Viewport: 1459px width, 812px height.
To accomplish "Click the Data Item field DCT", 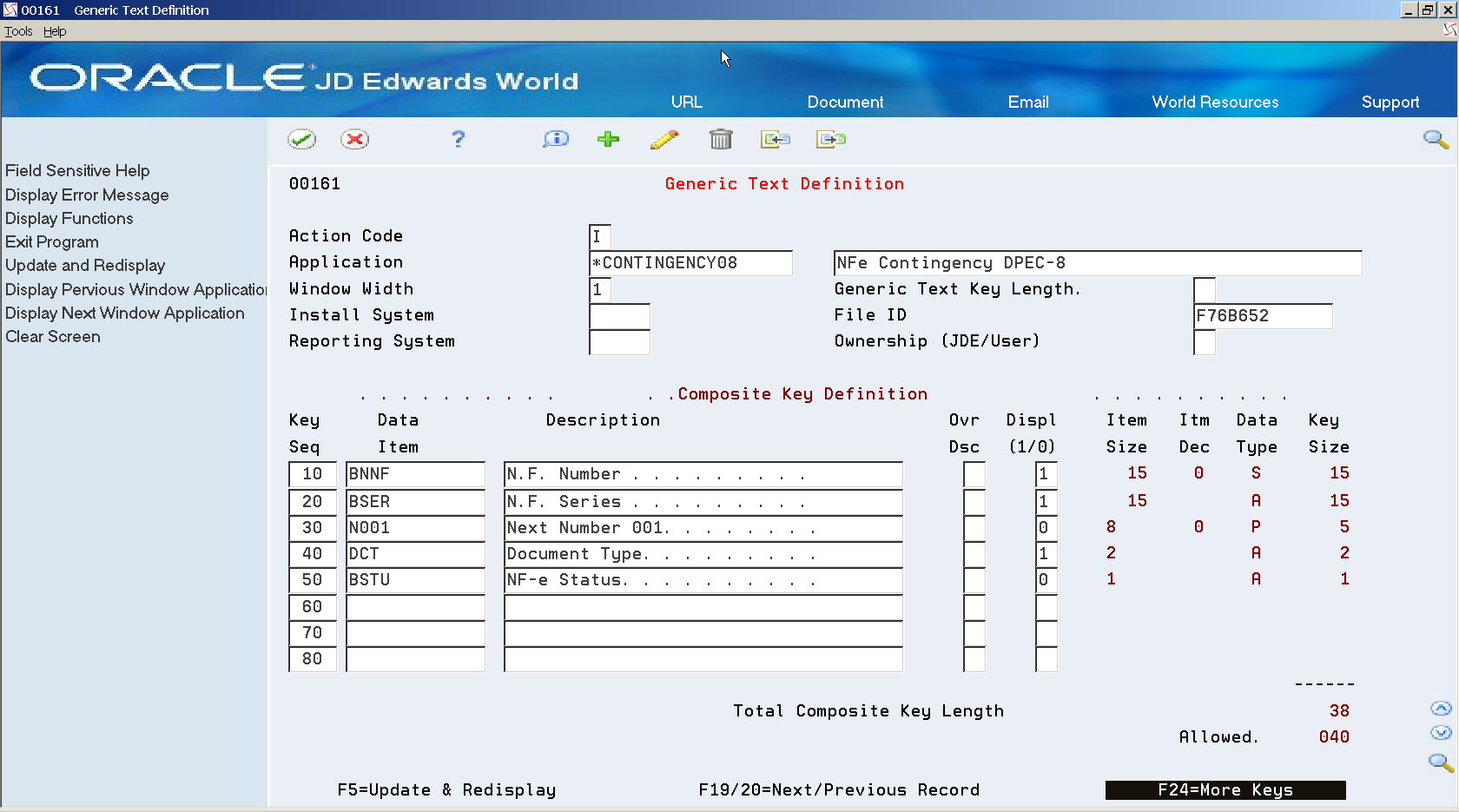I will 415,554.
